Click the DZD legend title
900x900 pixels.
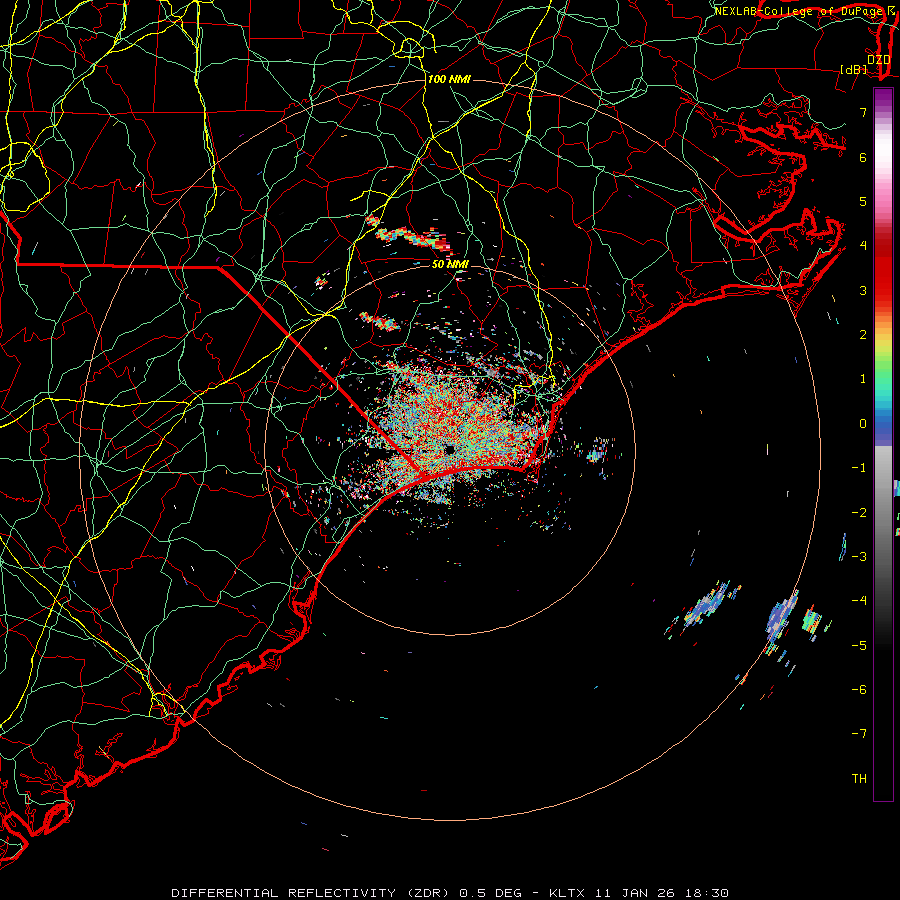click(878, 60)
